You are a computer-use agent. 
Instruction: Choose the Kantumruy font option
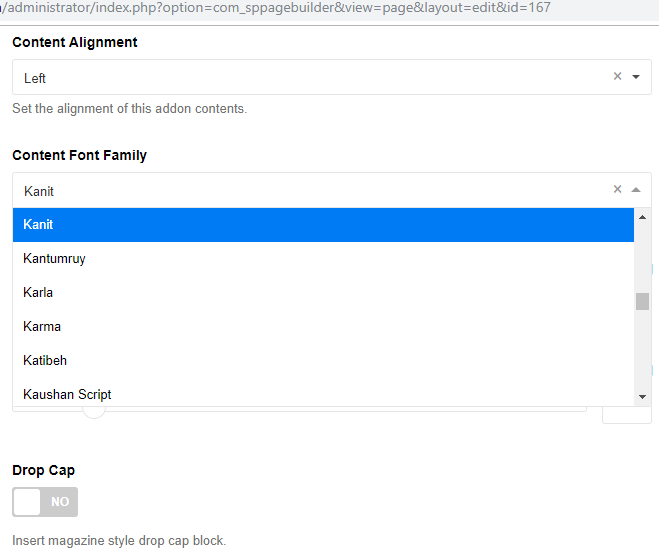tap(323, 259)
